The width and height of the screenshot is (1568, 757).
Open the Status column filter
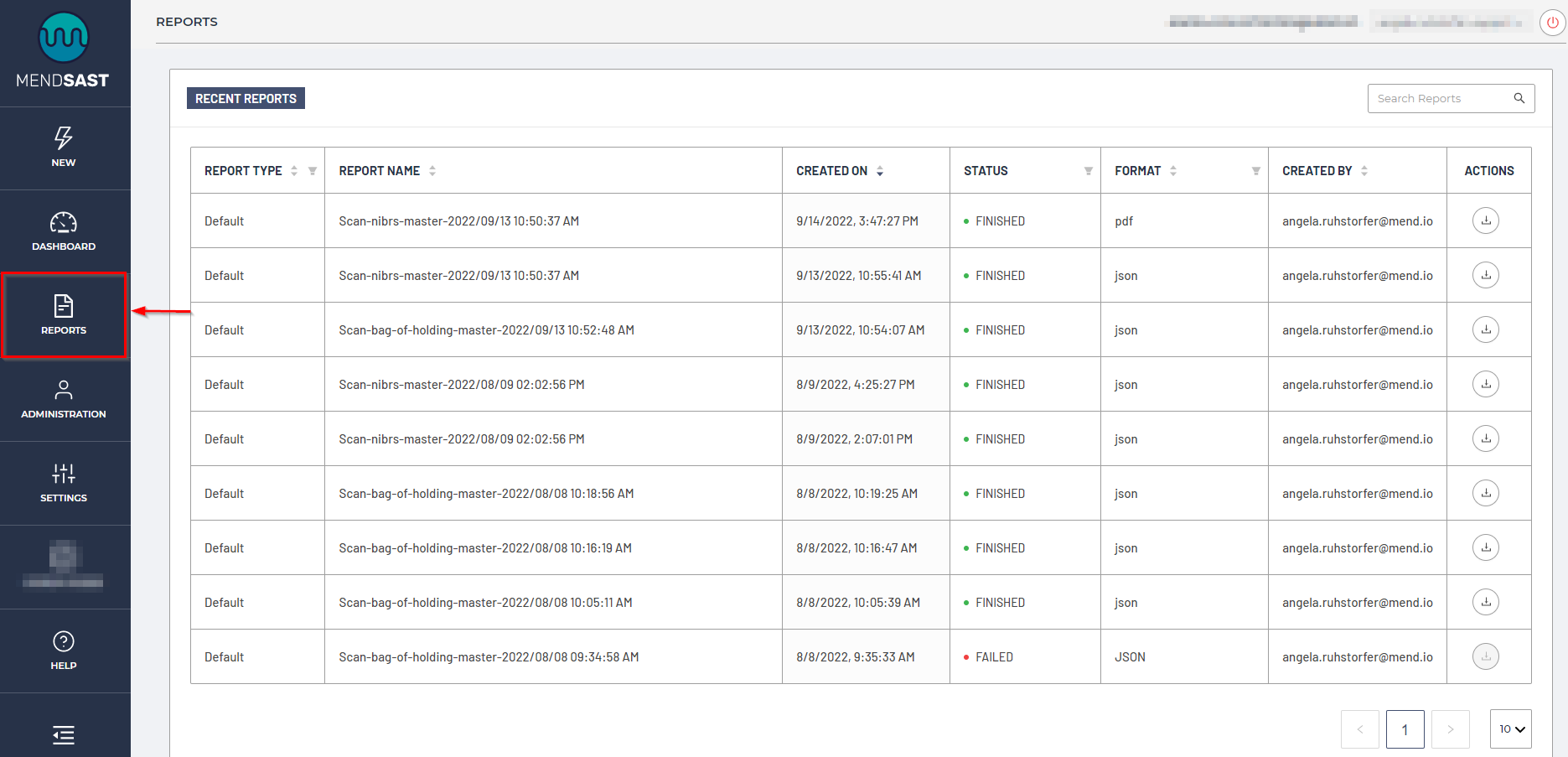(x=1088, y=171)
